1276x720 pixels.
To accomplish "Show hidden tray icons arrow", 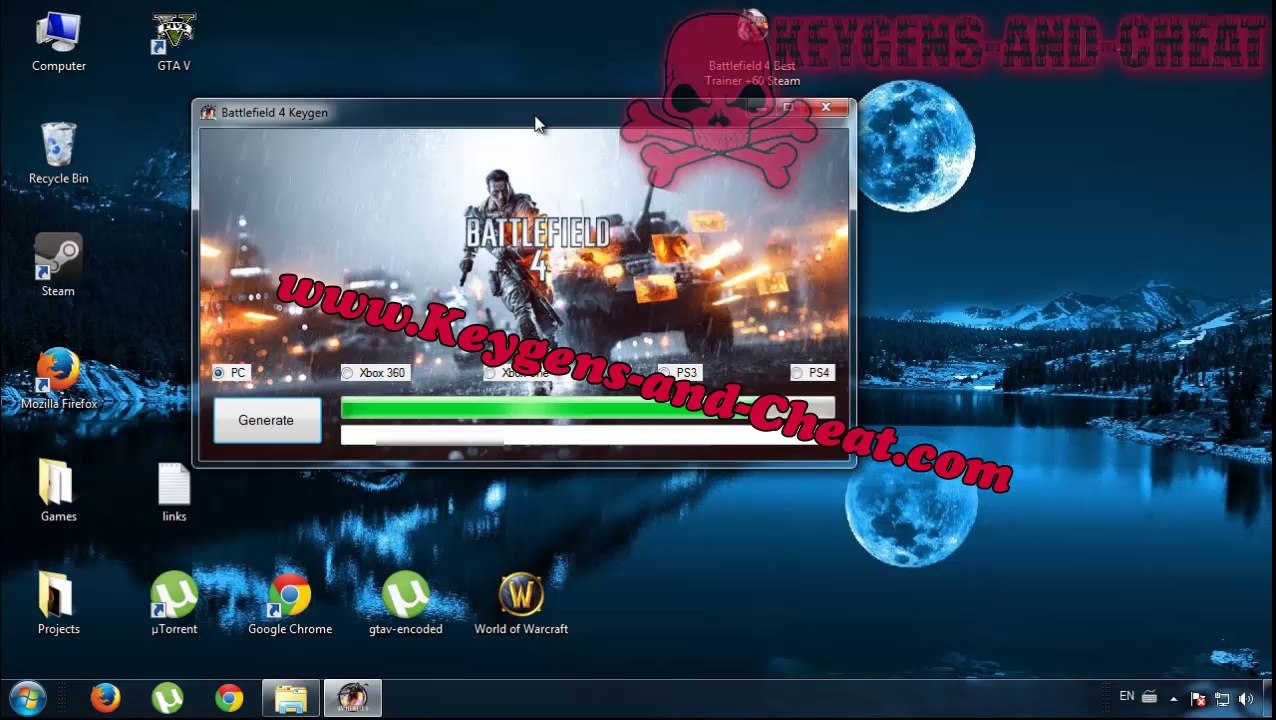I will point(1173,699).
